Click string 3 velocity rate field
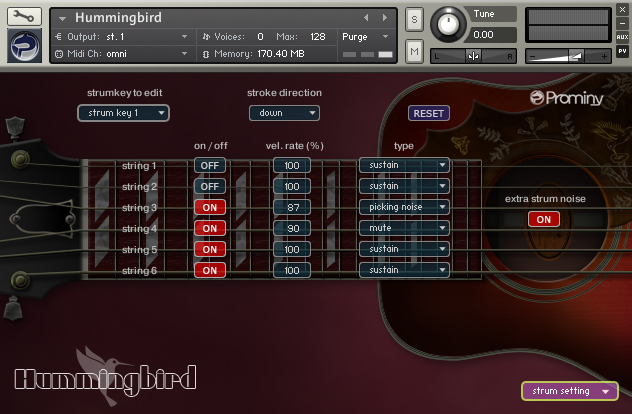This screenshot has height=414, width=632. (x=291, y=207)
